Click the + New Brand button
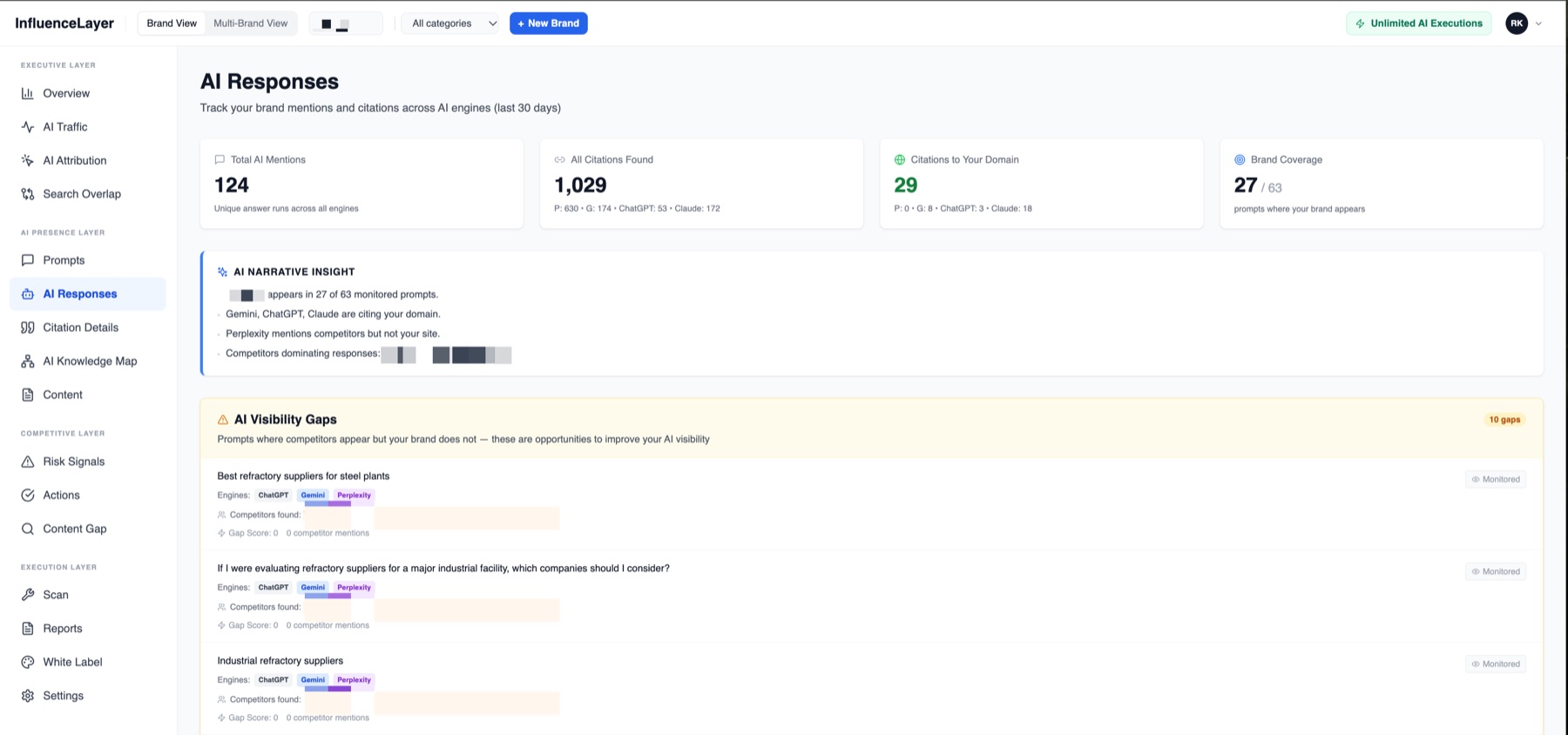The width and height of the screenshot is (1568, 735). (549, 24)
